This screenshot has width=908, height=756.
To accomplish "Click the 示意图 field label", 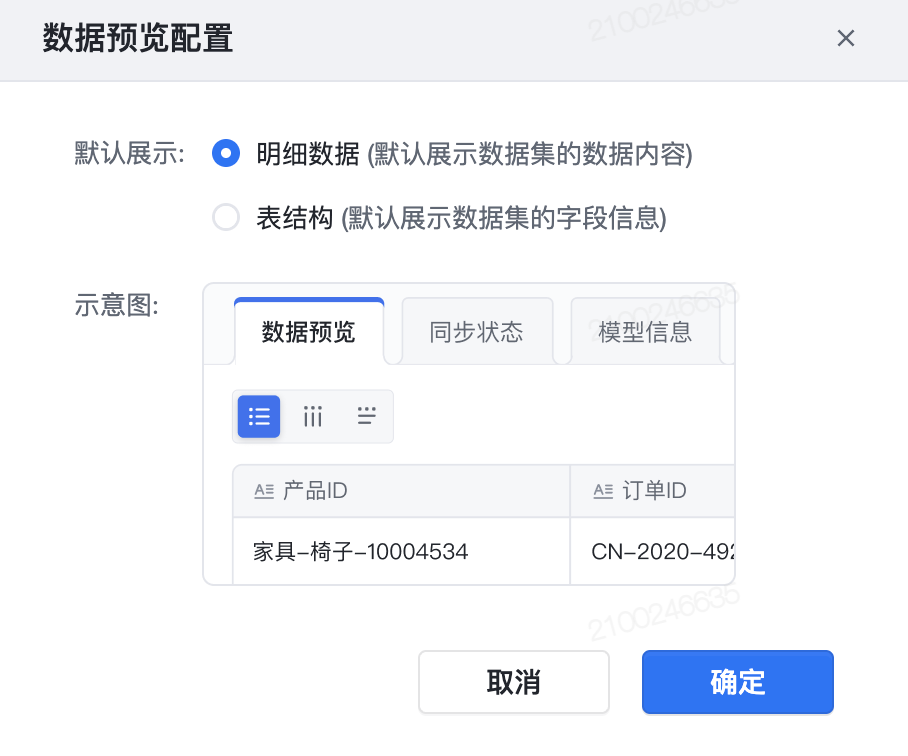I will pyautogui.click(x=117, y=305).
